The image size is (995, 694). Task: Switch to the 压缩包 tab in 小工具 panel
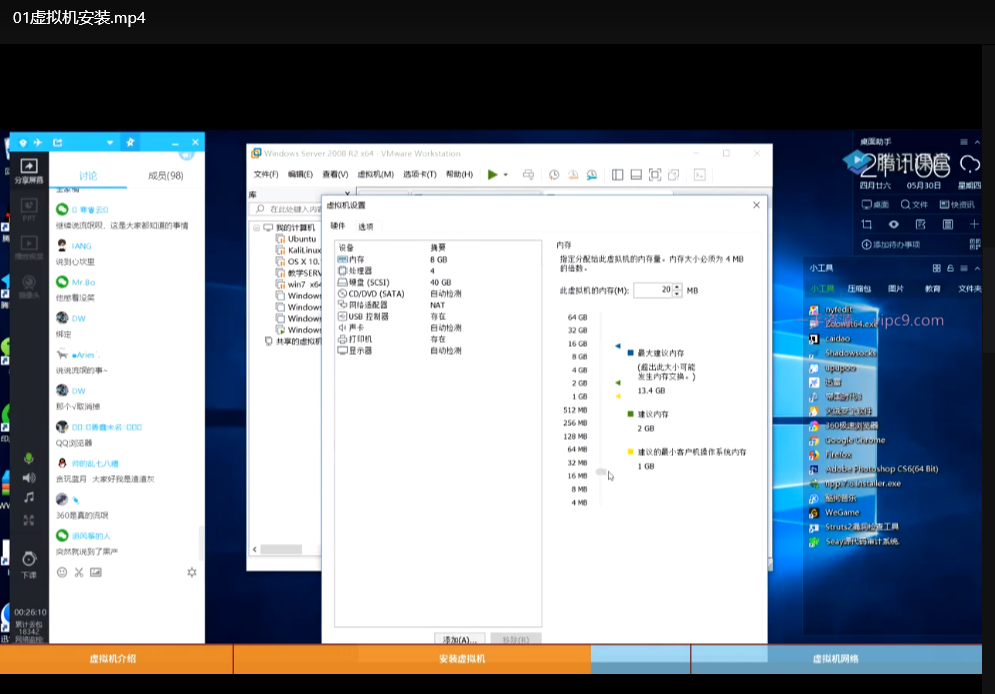pos(859,289)
